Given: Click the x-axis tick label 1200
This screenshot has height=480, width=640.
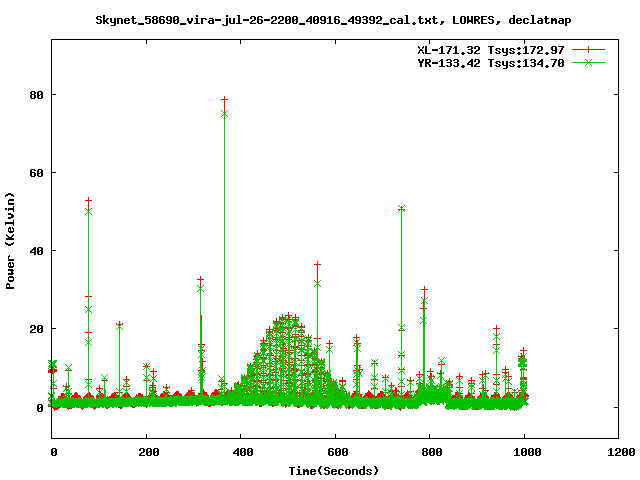Looking at the screenshot, I should point(621,452).
